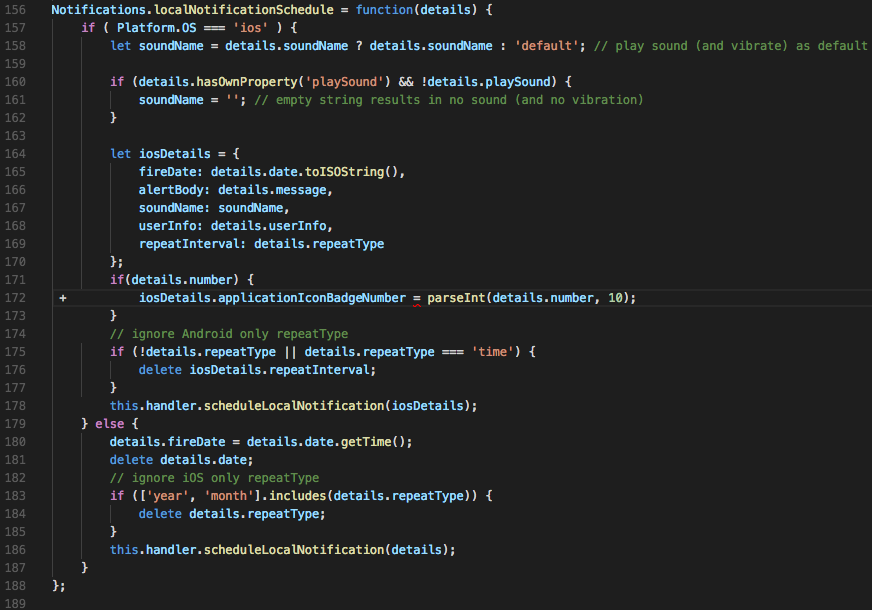Click 'details.repeatType' on line 184
Screen dimensions: 872x610
pos(254,514)
